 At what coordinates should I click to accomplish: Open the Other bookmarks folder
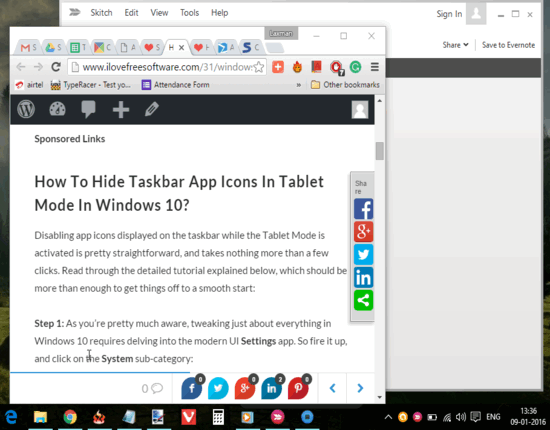[346, 85]
